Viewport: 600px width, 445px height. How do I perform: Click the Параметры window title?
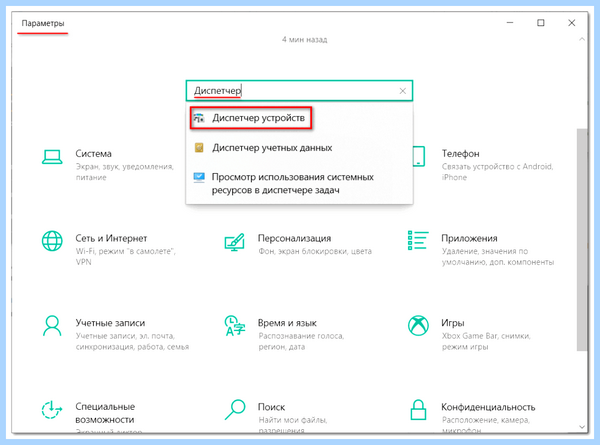coord(43,23)
